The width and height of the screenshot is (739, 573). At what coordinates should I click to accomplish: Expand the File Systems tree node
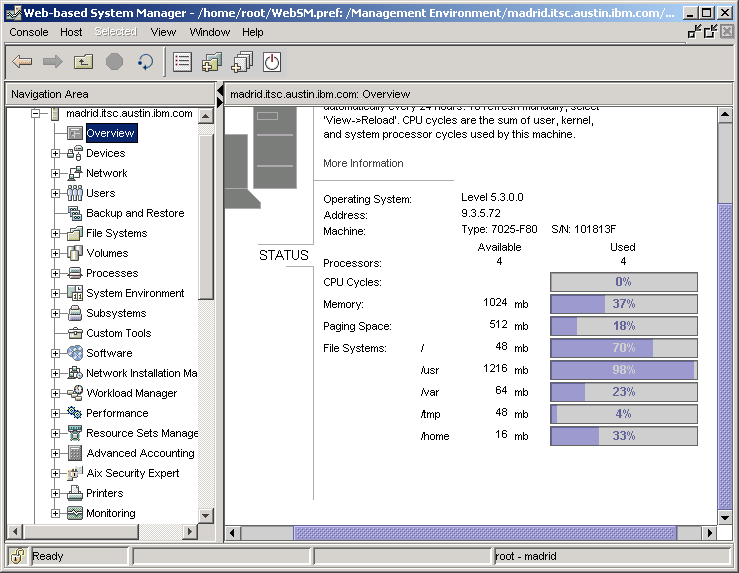click(x=55, y=233)
